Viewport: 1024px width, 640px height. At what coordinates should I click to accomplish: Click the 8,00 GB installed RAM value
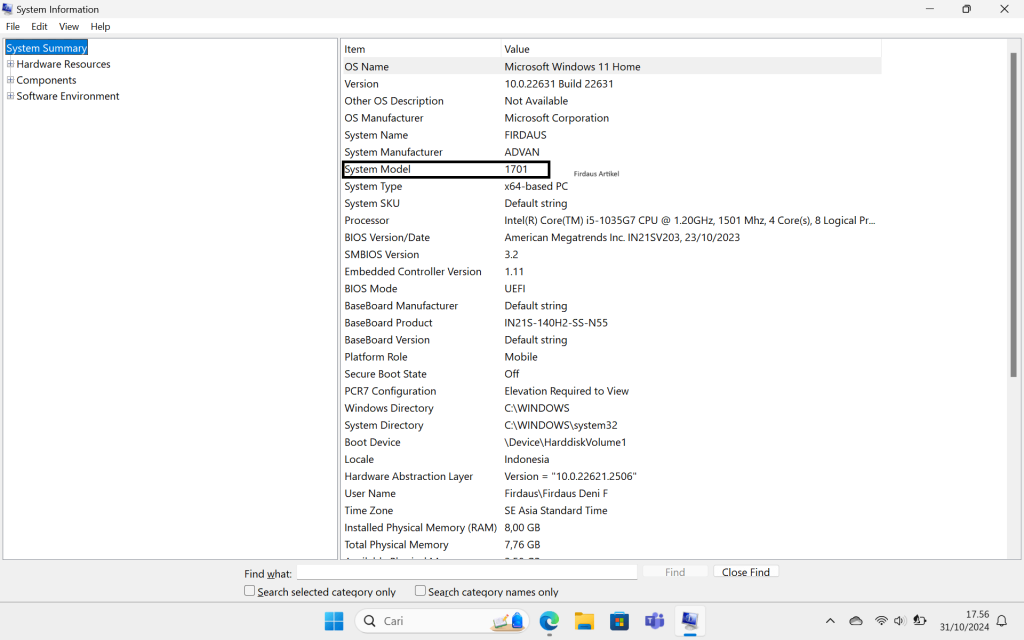click(x=522, y=527)
